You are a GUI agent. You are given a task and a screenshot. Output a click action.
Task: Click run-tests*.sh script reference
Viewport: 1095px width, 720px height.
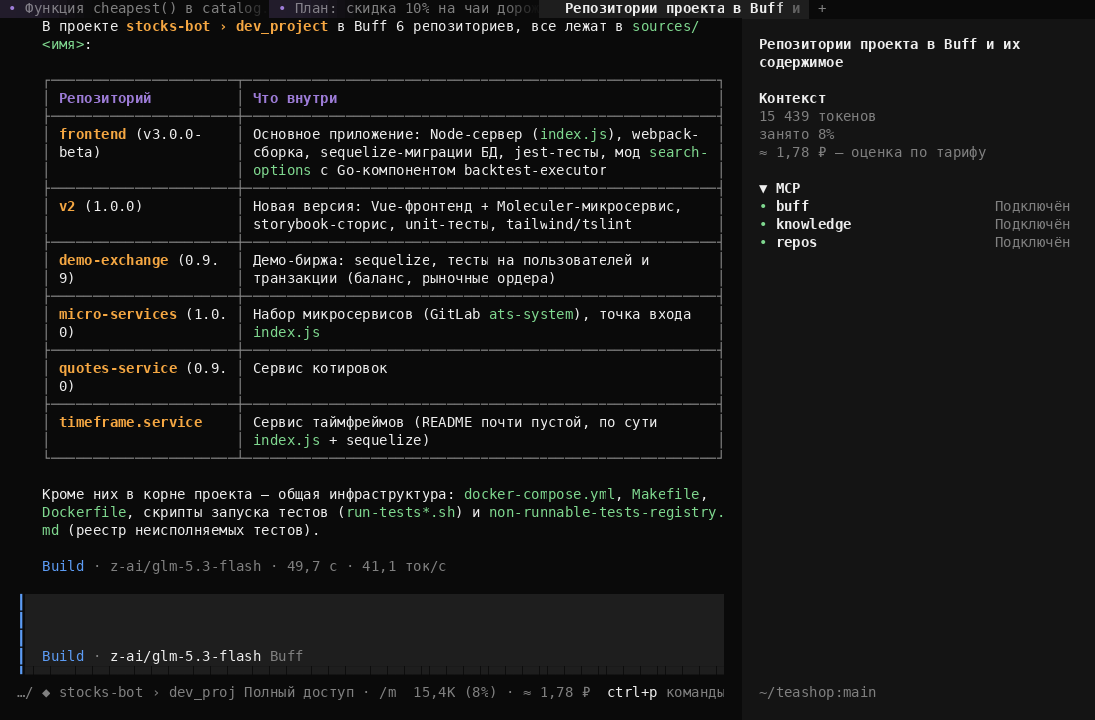401,512
